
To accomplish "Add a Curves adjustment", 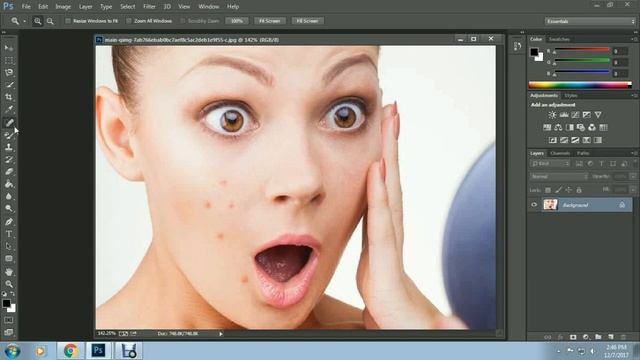I will [x=575, y=115].
